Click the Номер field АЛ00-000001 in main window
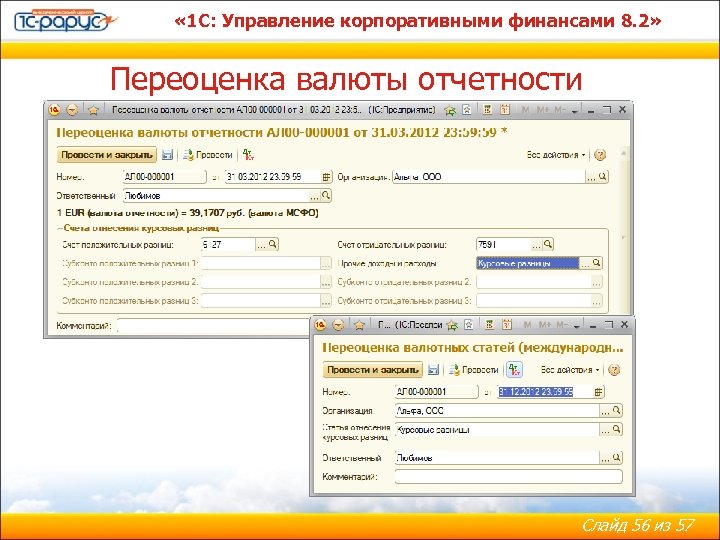720x540 pixels. 165,177
